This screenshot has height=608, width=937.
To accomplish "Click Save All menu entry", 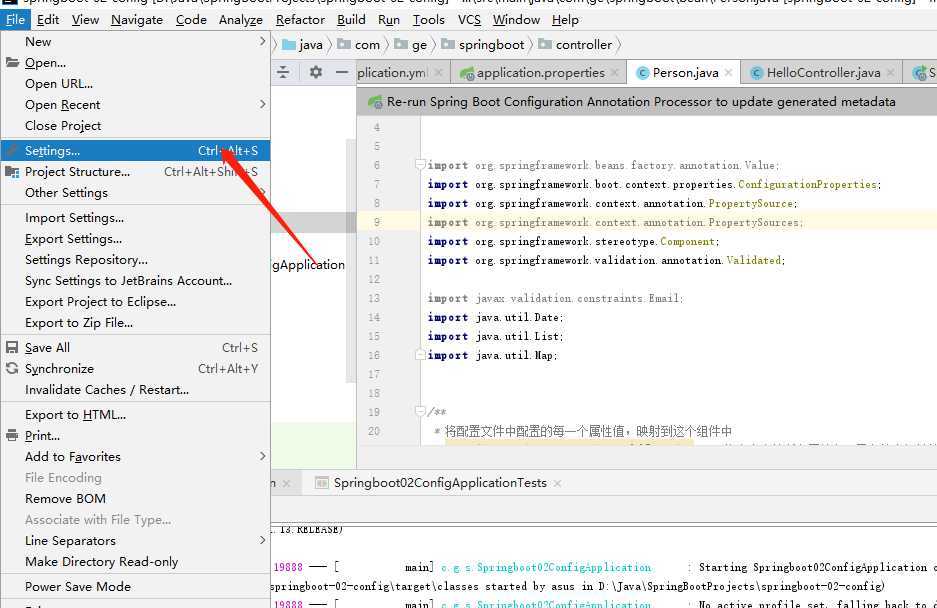I will (x=136, y=347).
